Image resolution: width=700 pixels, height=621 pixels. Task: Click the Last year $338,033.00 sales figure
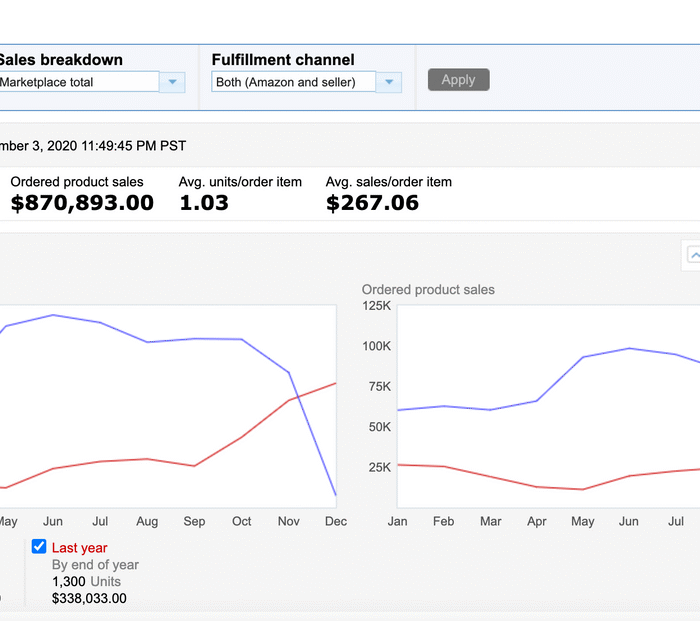click(x=89, y=598)
